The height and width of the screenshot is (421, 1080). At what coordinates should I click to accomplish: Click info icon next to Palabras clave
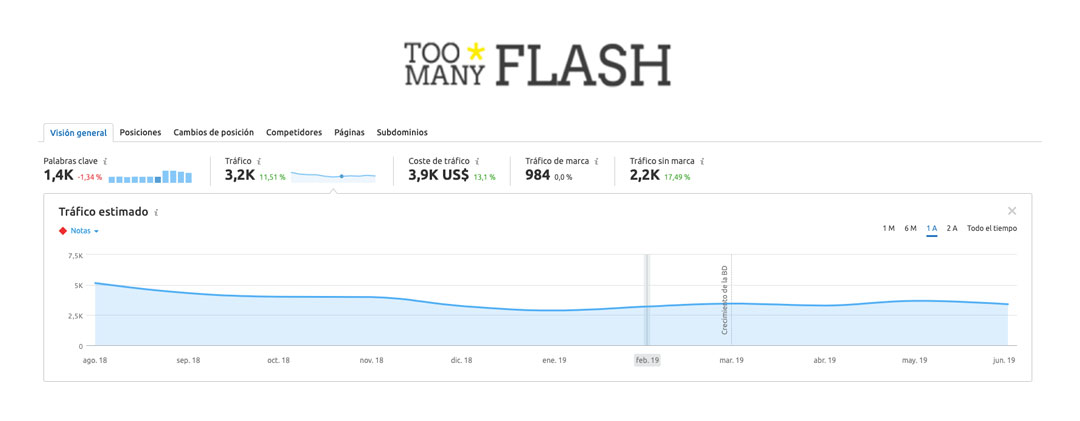tap(105, 161)
